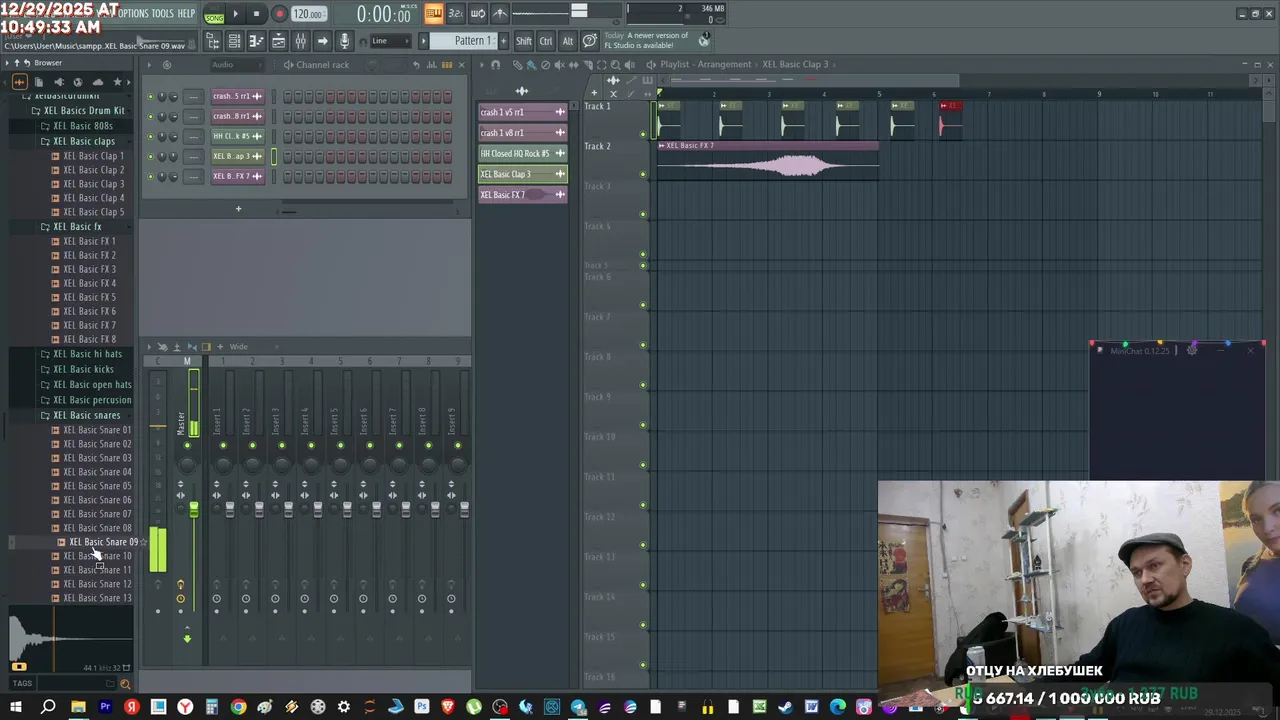This screenshot has height=720, width=1280.
Task: Mute the HH Cl..k #5 channel
Action: pos(150,137)
